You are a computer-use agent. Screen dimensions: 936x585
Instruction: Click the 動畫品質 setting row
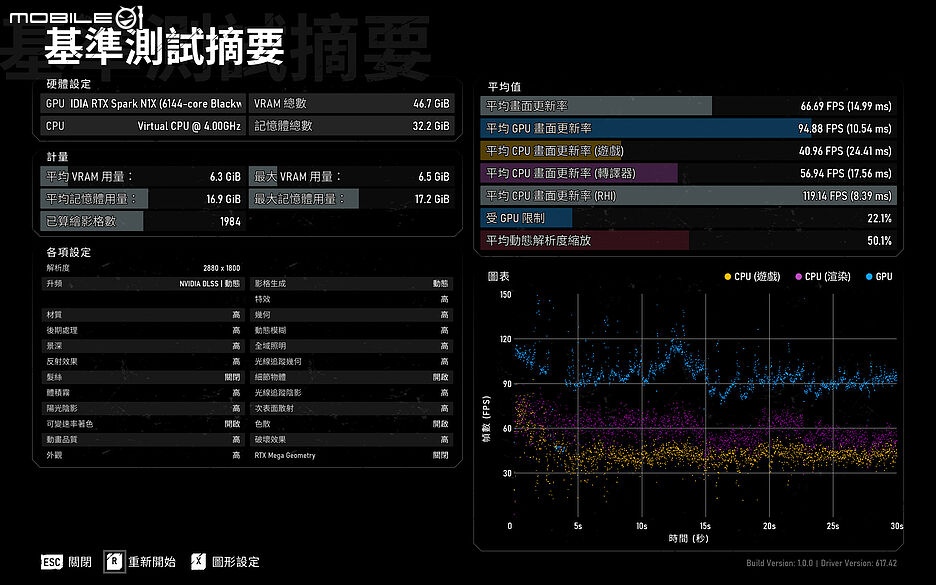[143, 439]
